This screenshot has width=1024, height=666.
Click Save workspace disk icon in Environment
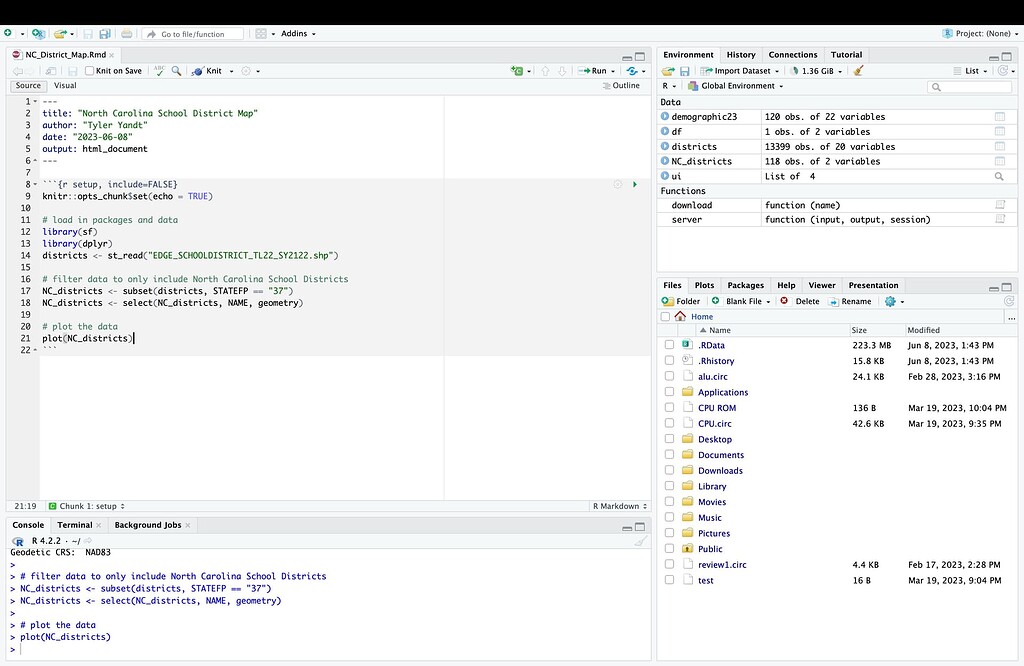tap(684, 71)
